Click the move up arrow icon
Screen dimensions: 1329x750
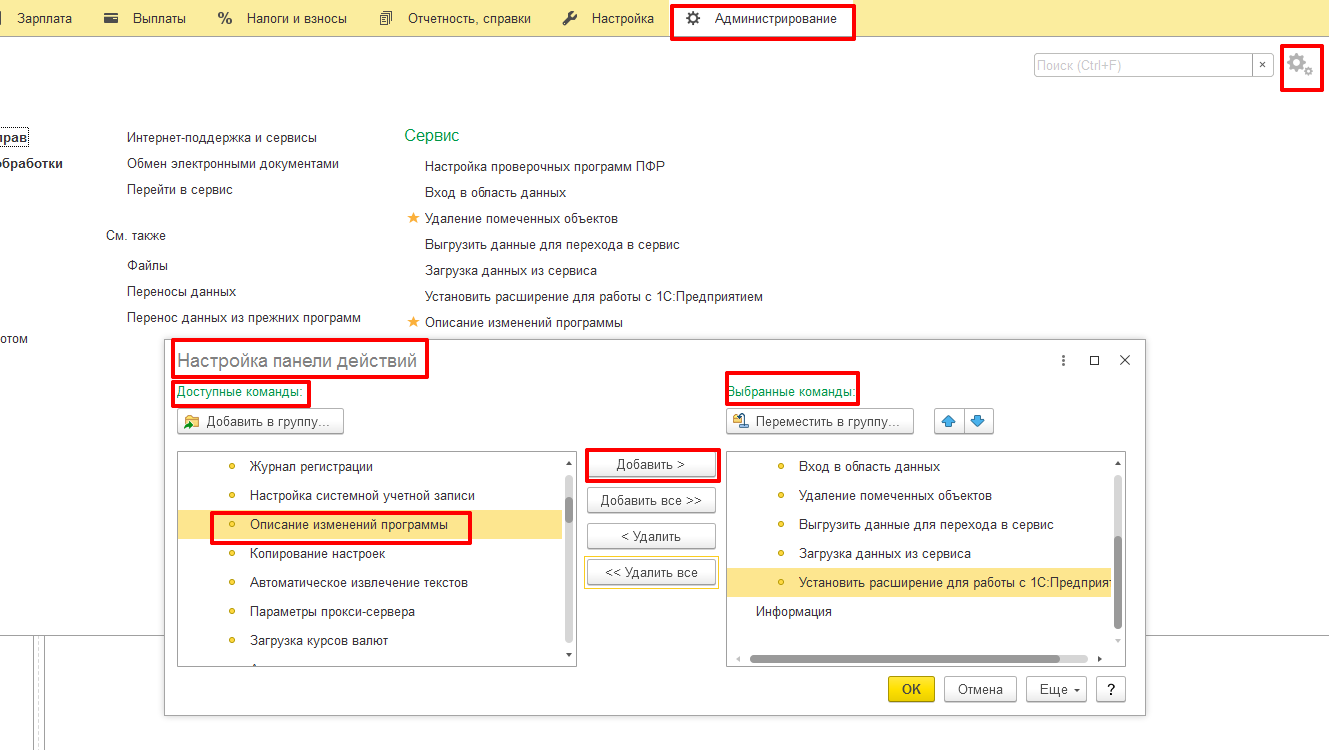949,421
